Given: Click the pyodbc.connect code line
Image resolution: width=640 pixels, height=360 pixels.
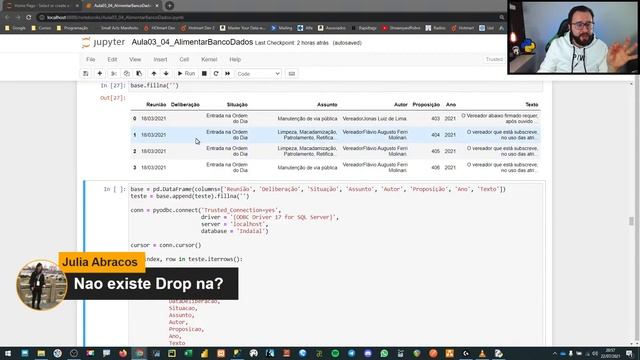Looking at the screenshot, I should click(x=205, y=210).
